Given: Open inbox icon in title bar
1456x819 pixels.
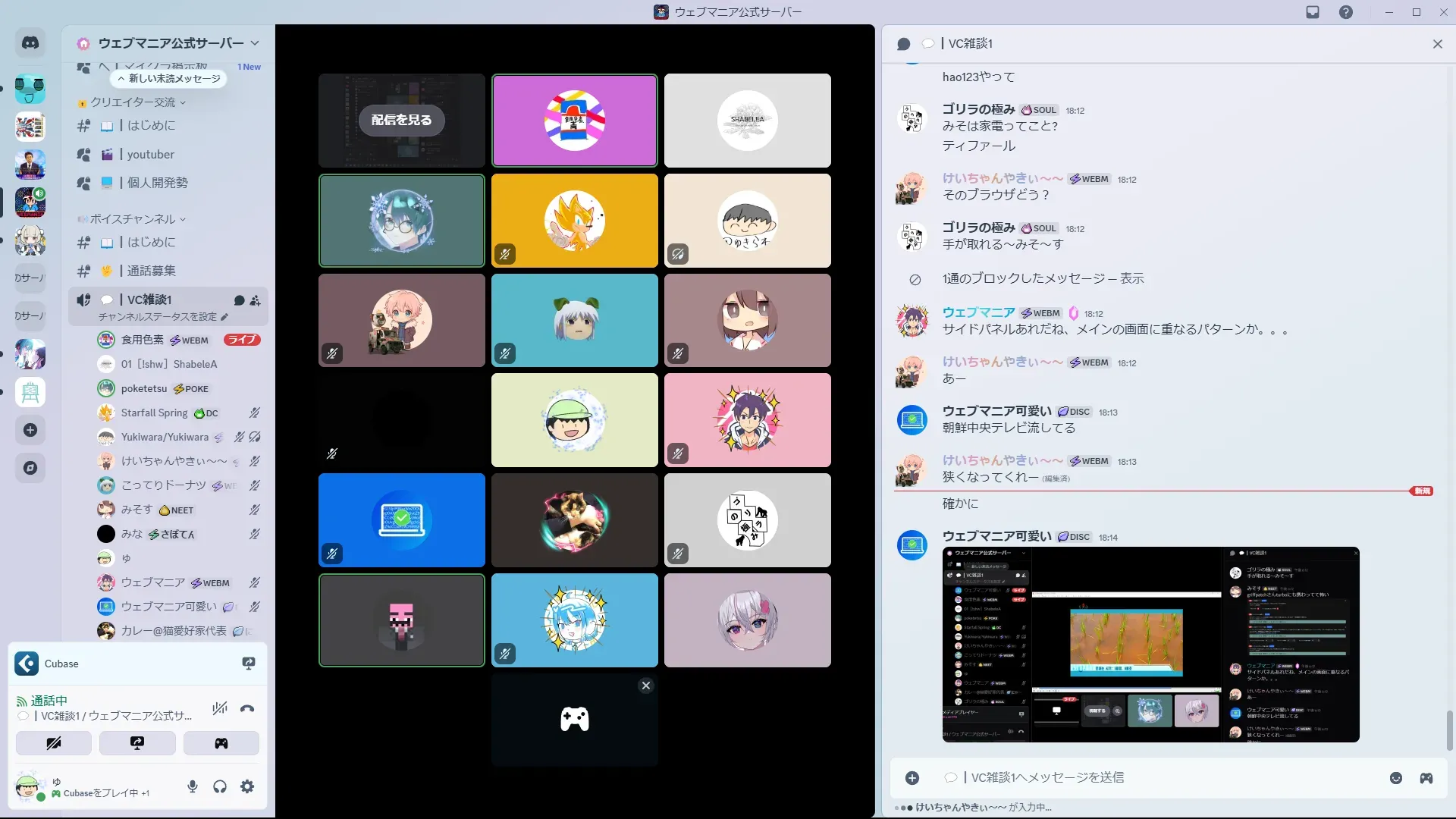Looking at the screenshot, I should pos(1313,12).
